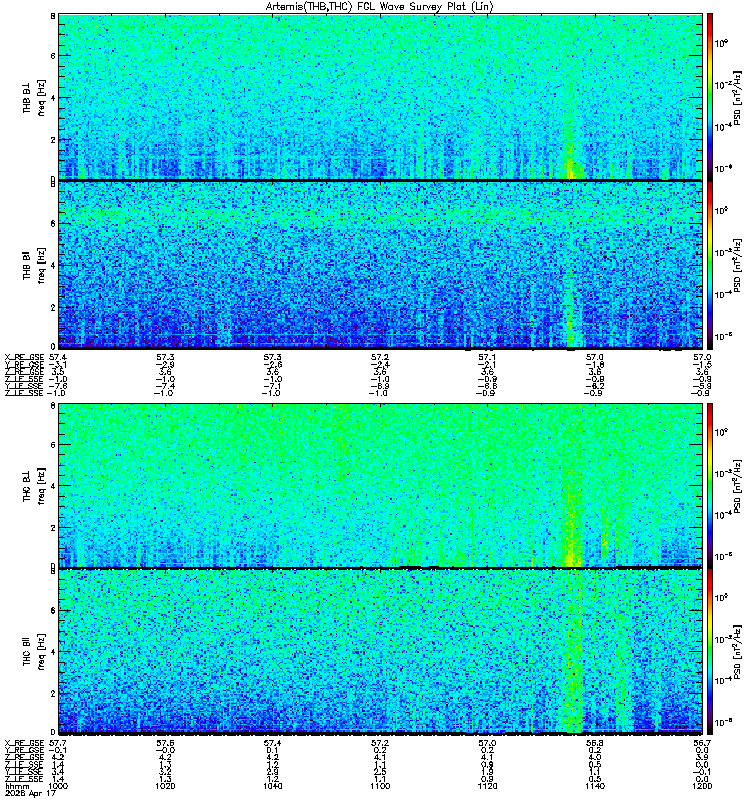Click the THB B⊥ panel color bar
Image resolution: width=750 pixels, height=800 pixels.
[710, 96]
